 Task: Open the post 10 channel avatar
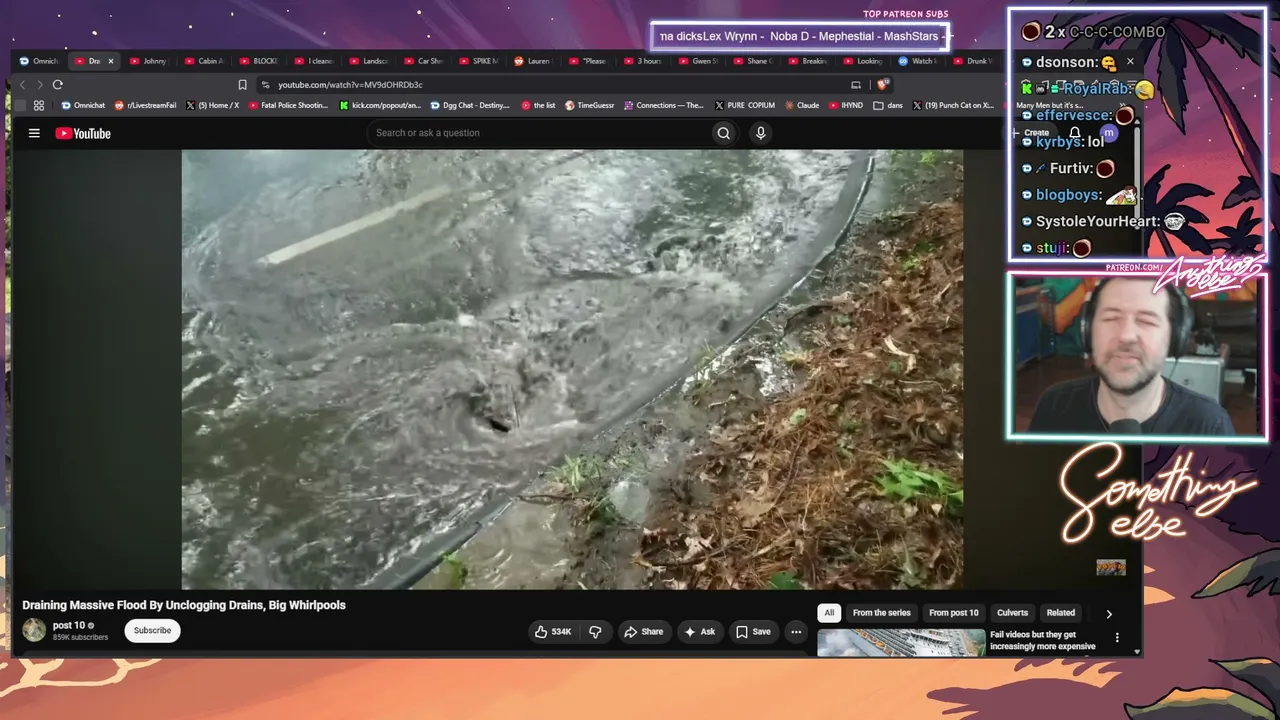34,630
